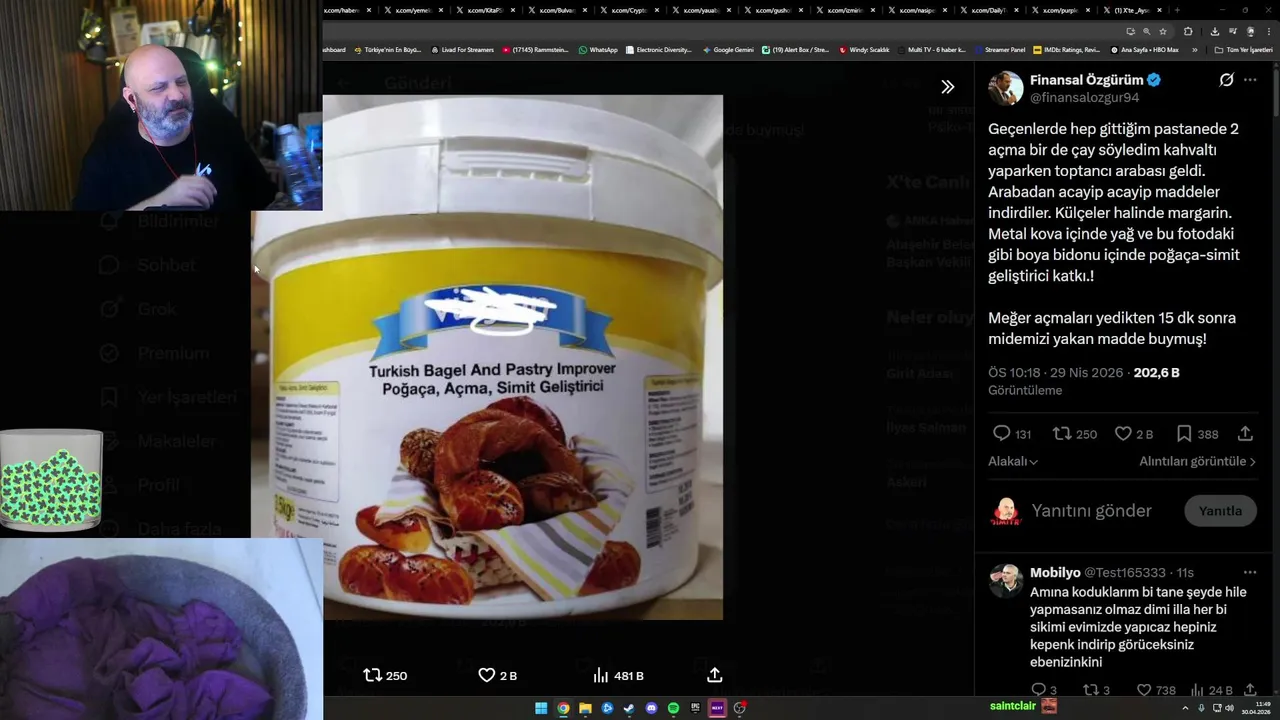Open Tüm Yer İşaretleri bookmarks folder
This screenshot has width=1280, height=720.
pos(1243,49)
